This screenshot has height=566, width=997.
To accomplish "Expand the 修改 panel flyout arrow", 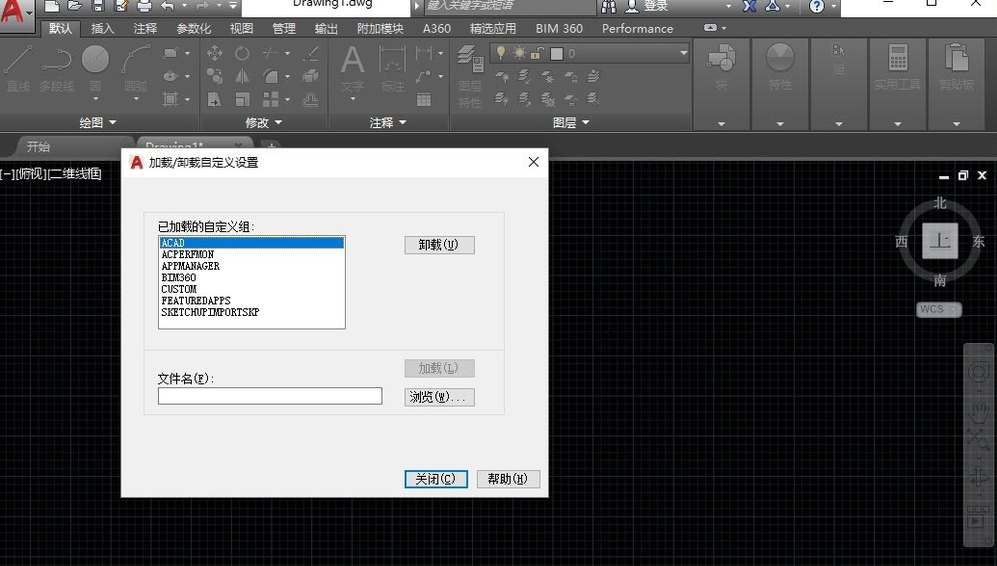I will pos(278,122).
